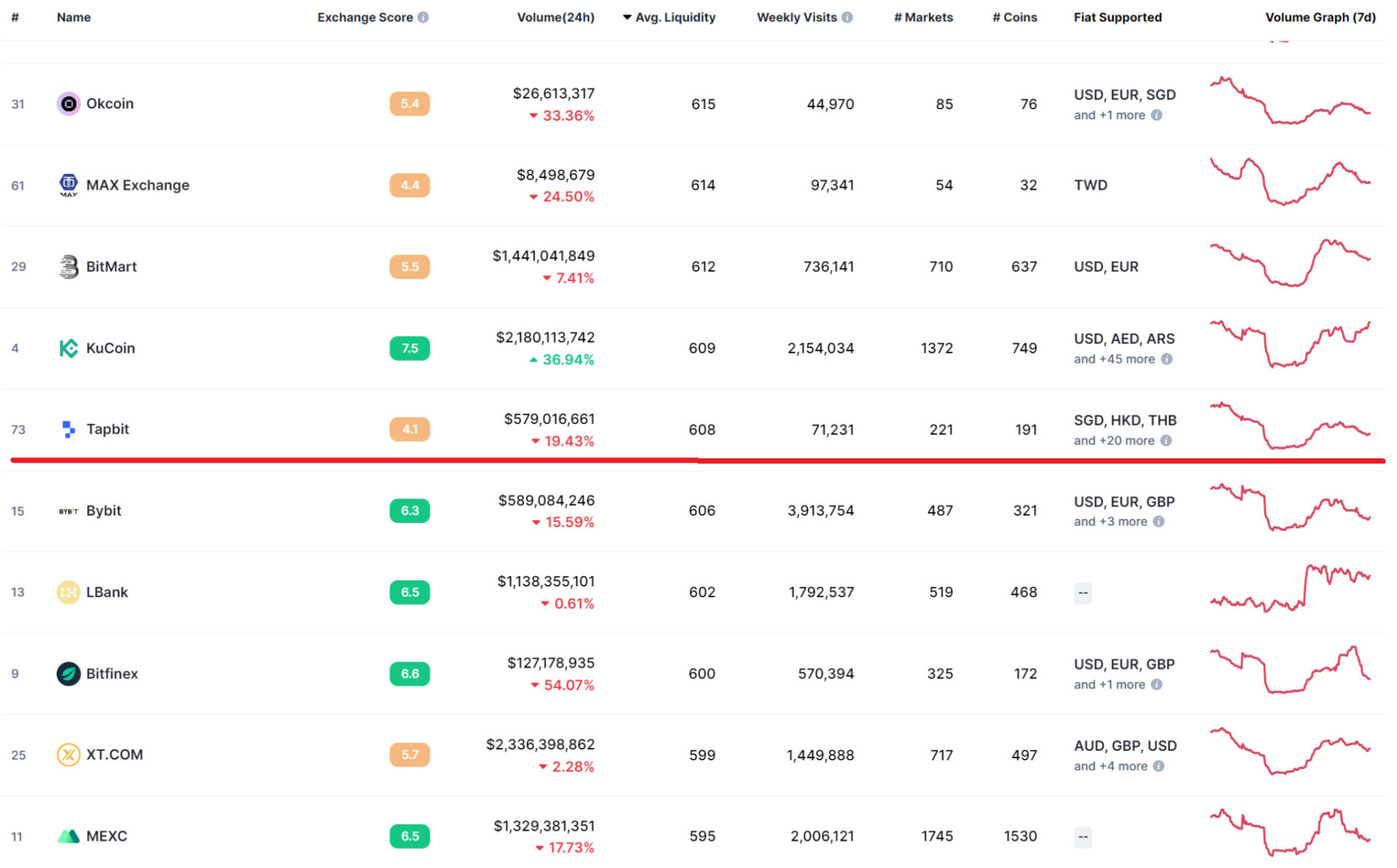The width and height of the screenshot is (1397, 868).
Task: Open the MAX Exchange page
Action: click(x=138, y=185)
